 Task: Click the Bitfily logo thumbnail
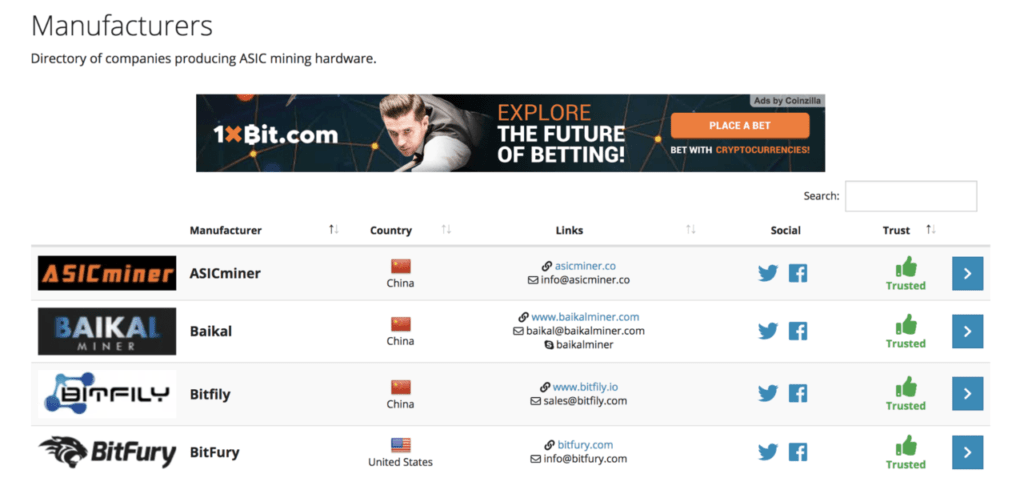pos(107,394)
